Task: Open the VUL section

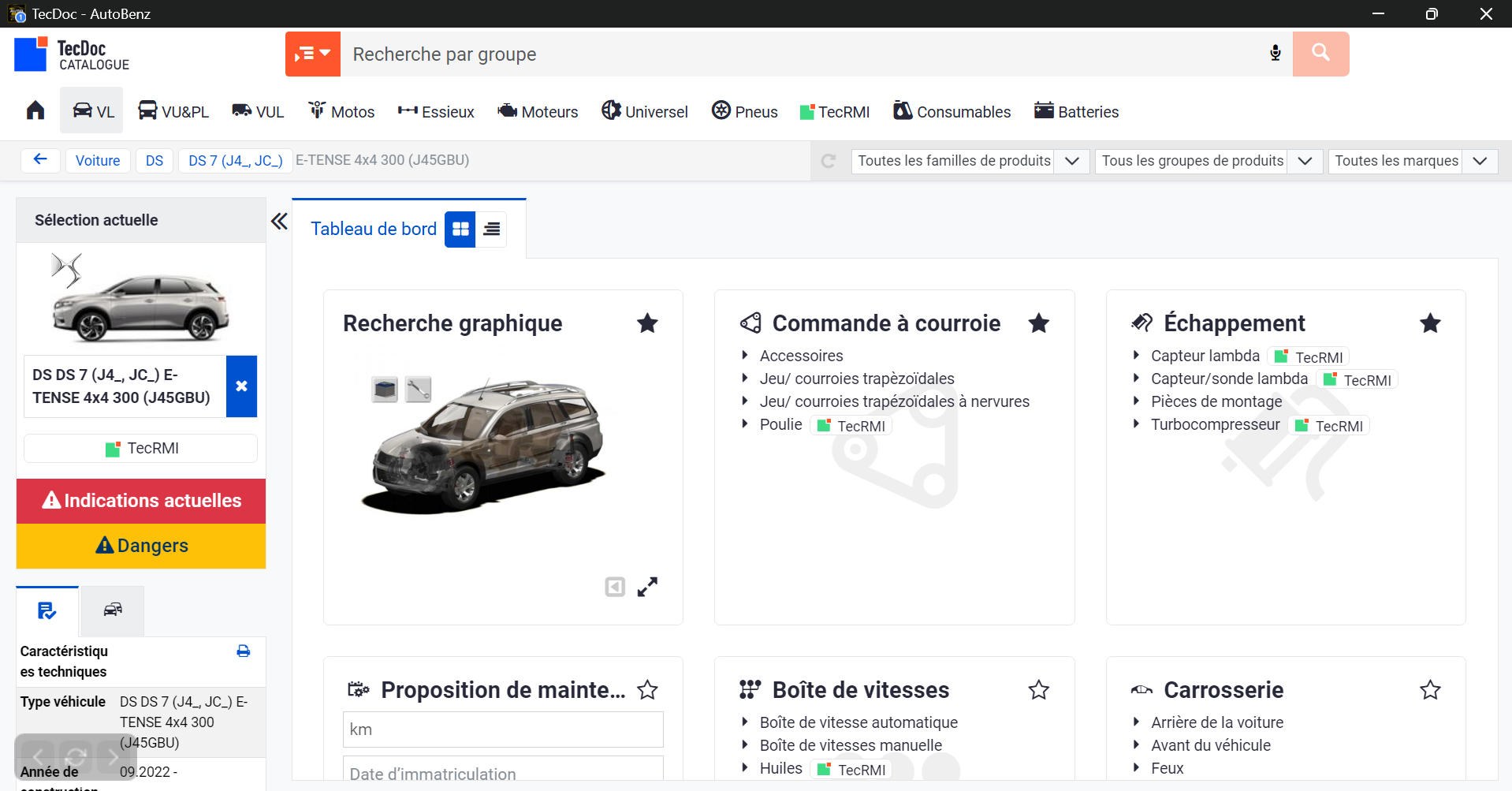Action: [258, 111]
